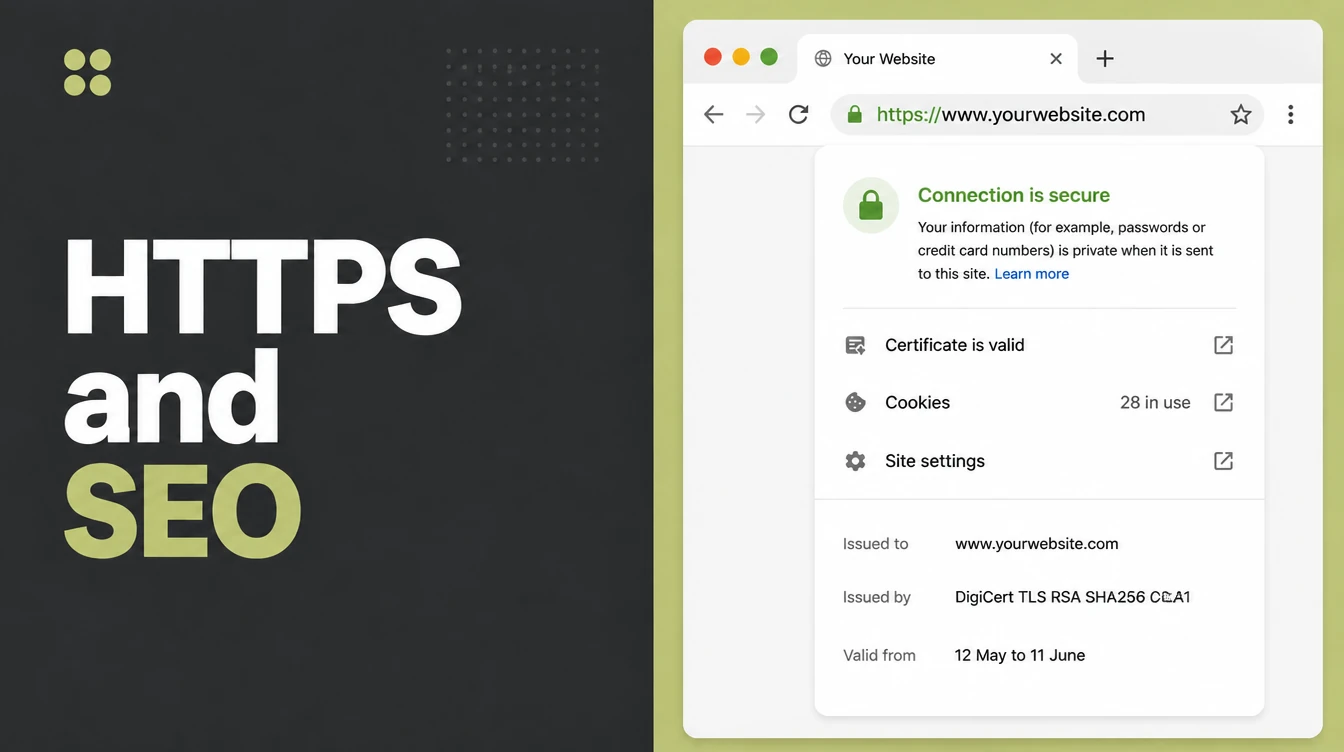The image size is (1344, 752).
Task: Click the green padlock in the address bar
Action: tap(854, 114)
